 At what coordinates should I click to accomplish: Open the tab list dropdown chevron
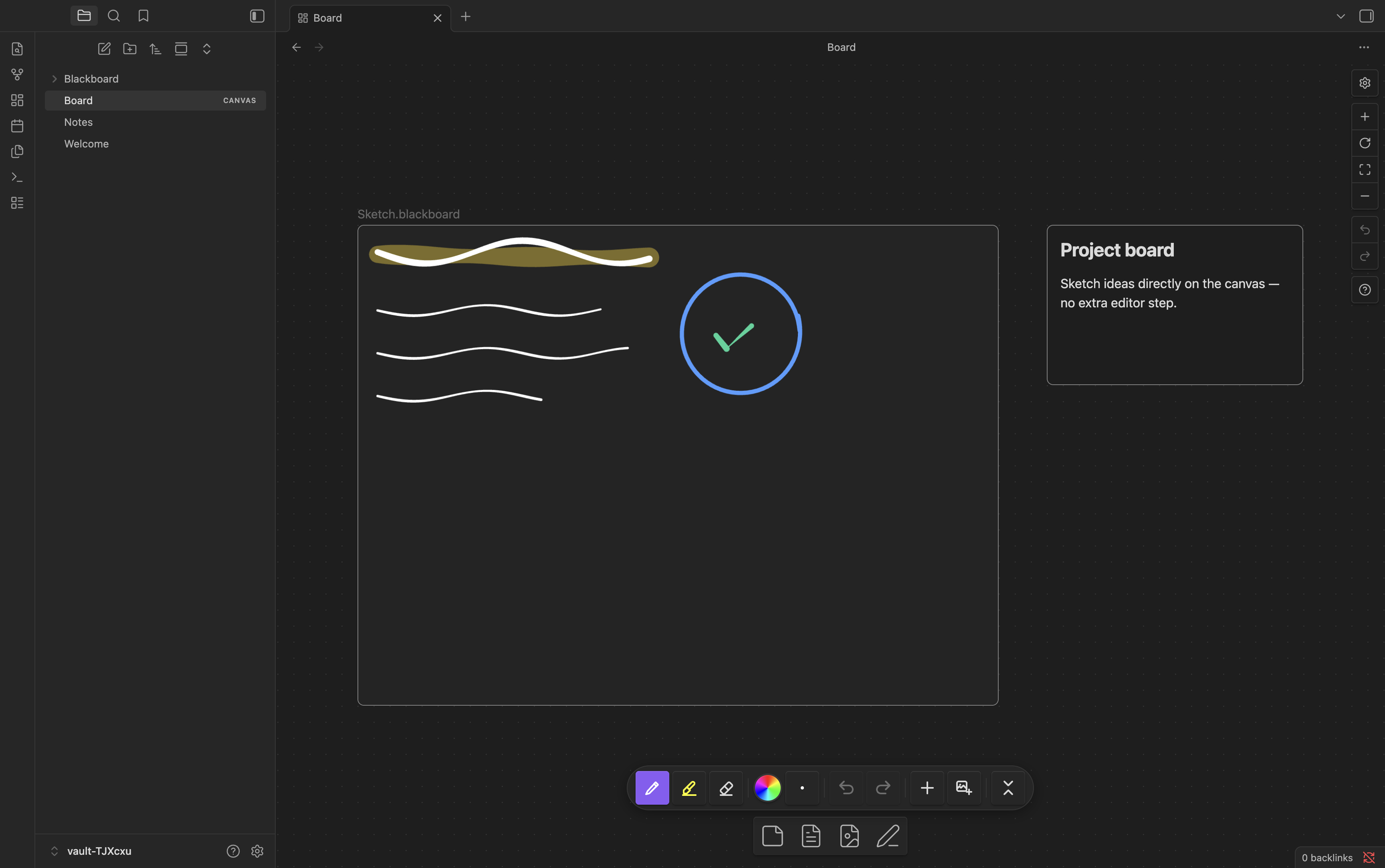pos(1340,16)
